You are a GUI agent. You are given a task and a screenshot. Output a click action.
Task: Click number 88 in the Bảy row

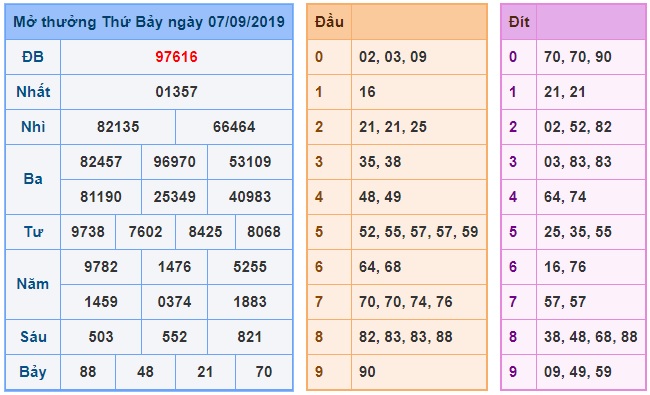pos(87,372)
